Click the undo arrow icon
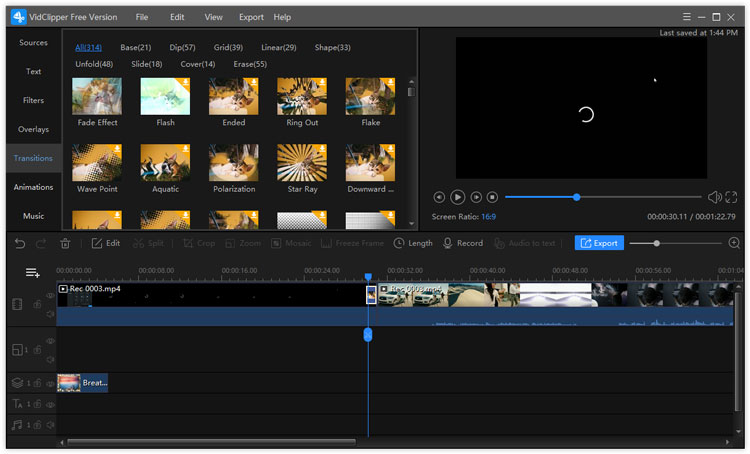750x454 pixels. click(x=20, y=244)
